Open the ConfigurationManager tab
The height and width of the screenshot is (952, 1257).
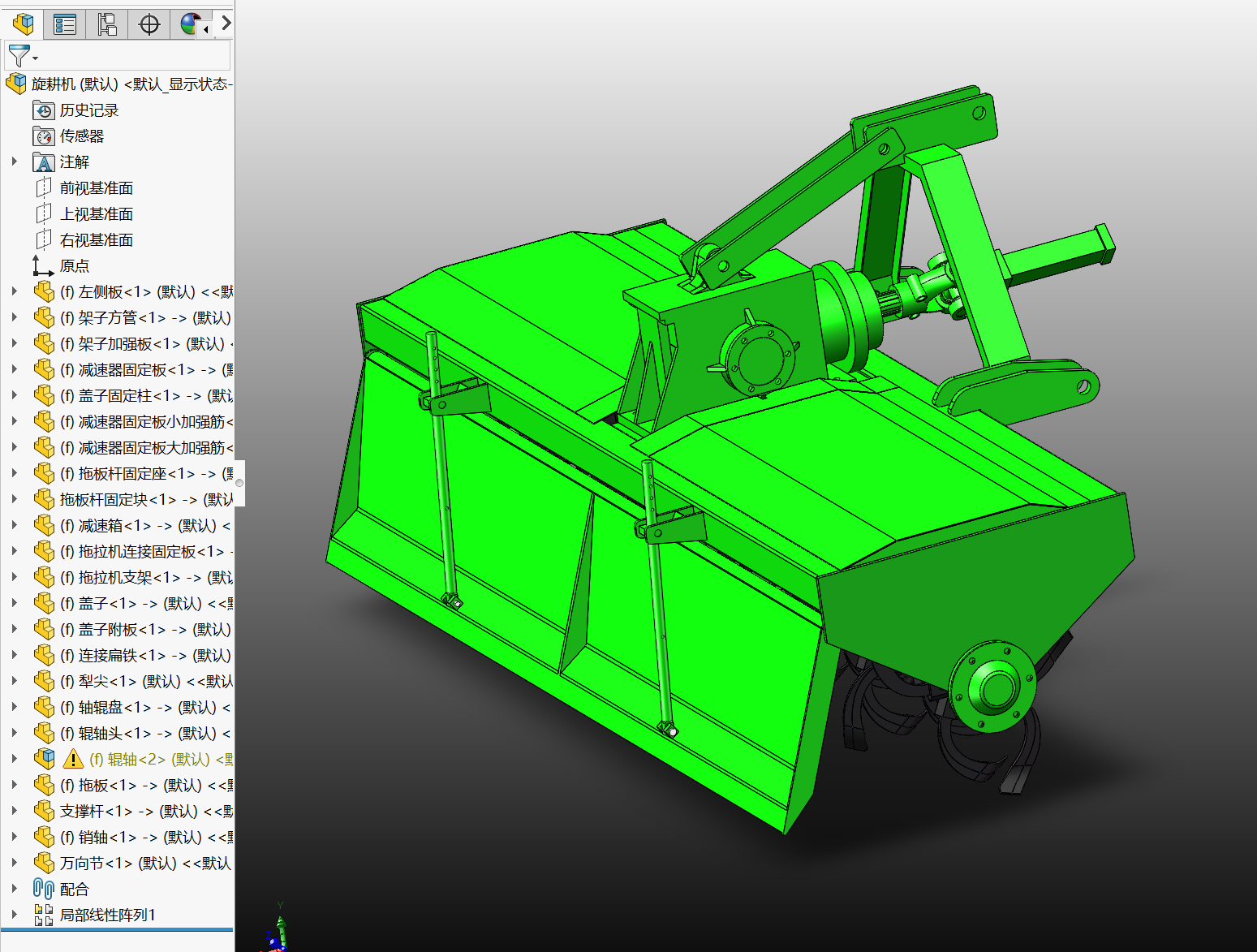click(x=106, y=24)
